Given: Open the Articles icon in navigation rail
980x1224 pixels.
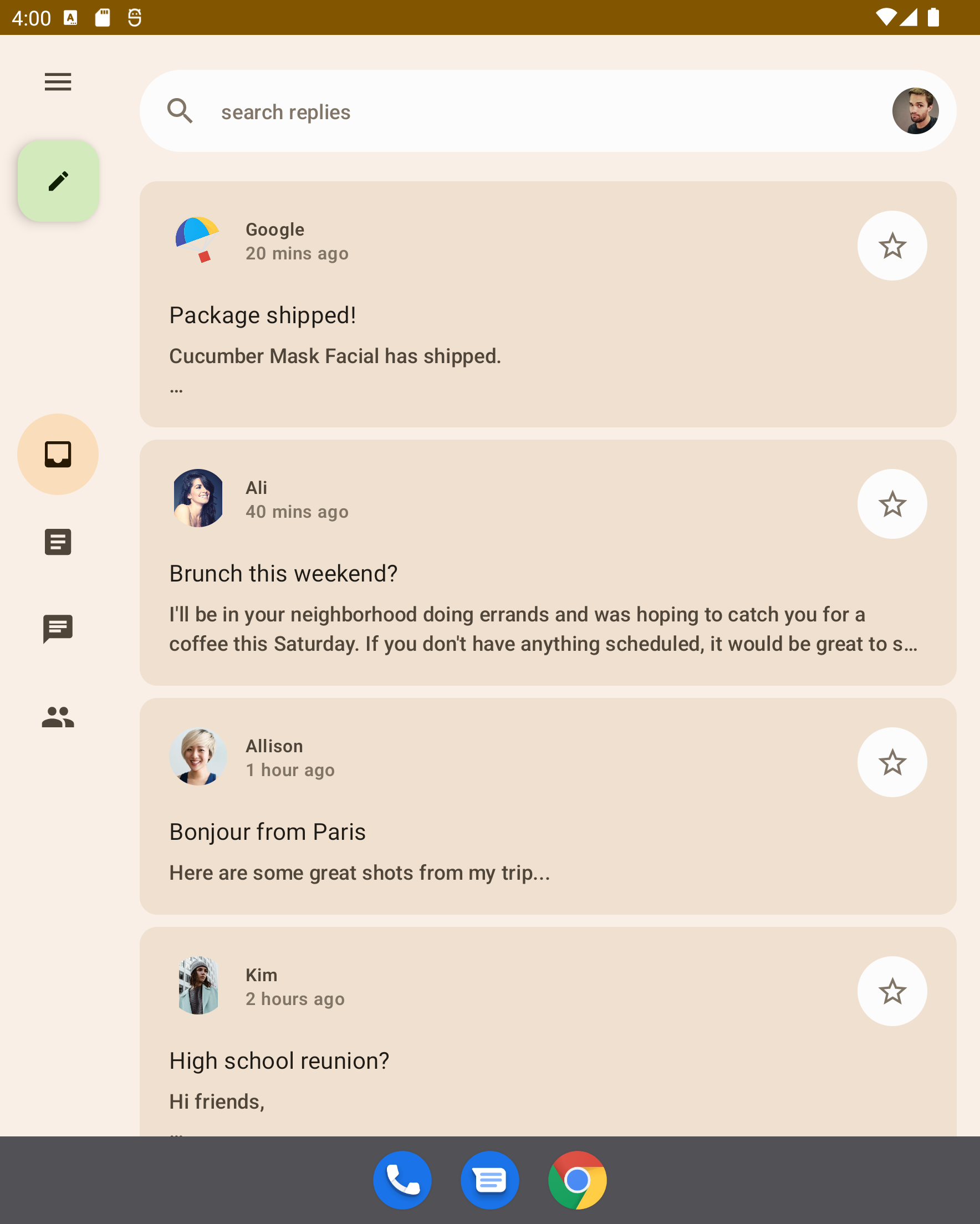Looking at the screenshot, I should [58, 542].
